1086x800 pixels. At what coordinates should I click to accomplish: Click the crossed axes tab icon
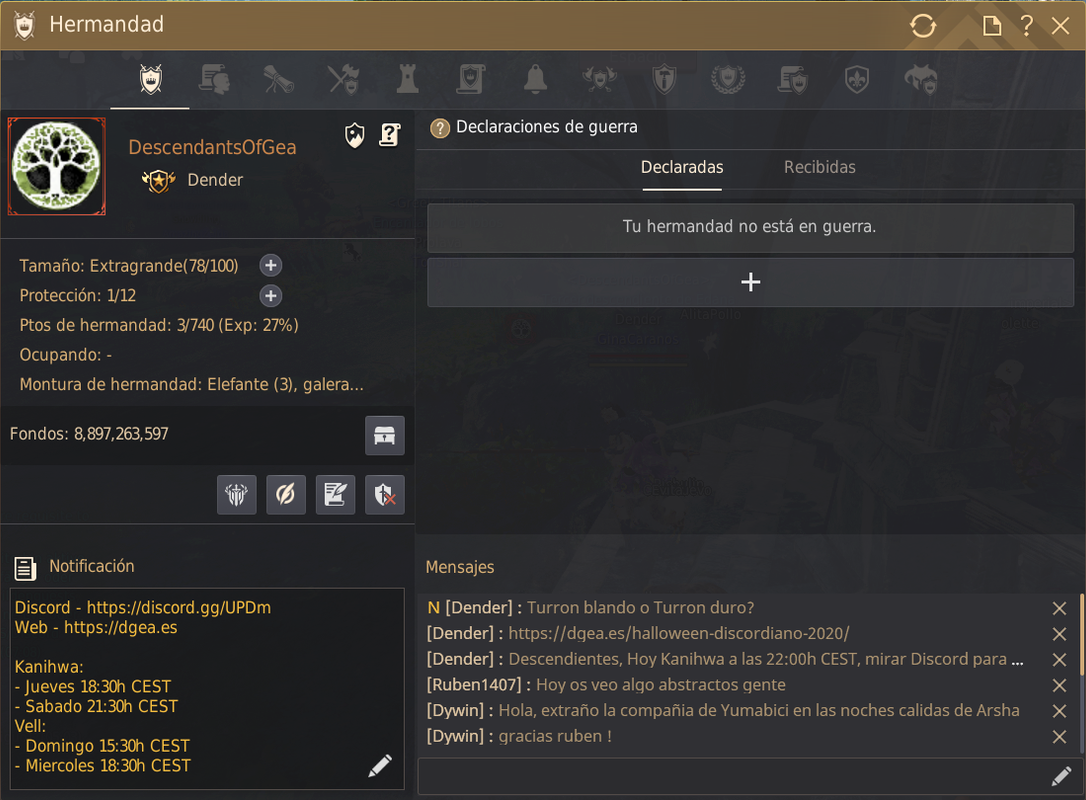point(344,80)
